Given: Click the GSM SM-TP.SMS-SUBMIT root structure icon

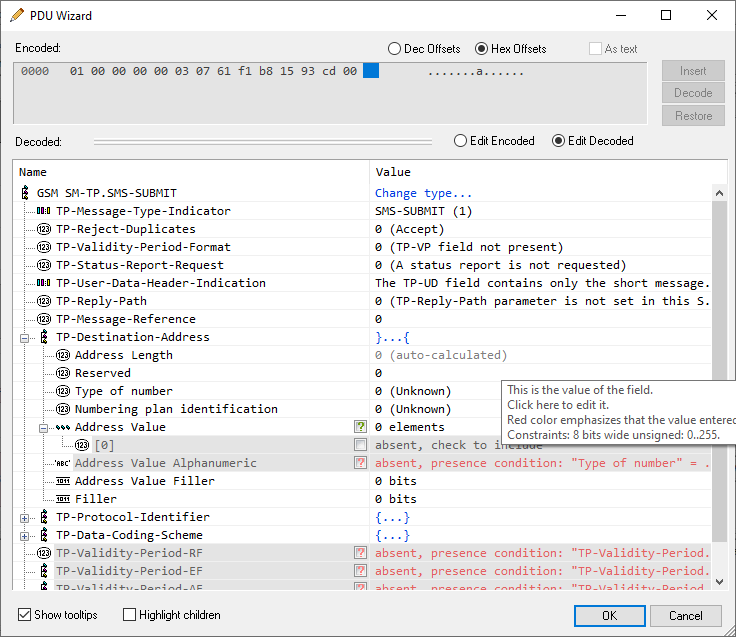Looking at the screenshot, I should 25,193.
